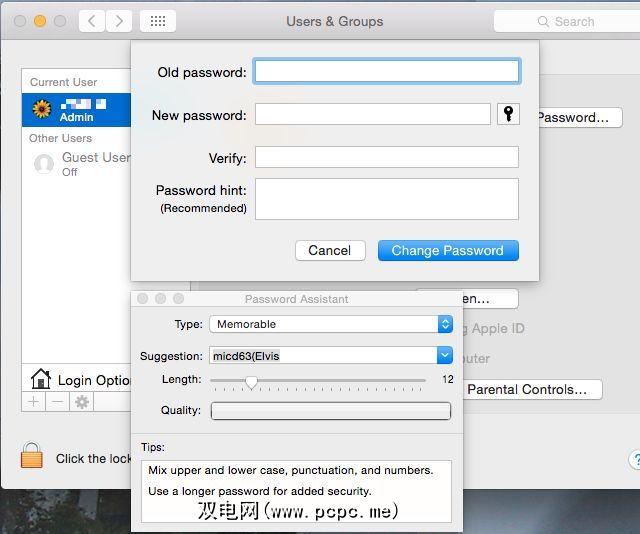Click the Quality indicator bar
Viewport: 640px width, 534px height.
331,411
